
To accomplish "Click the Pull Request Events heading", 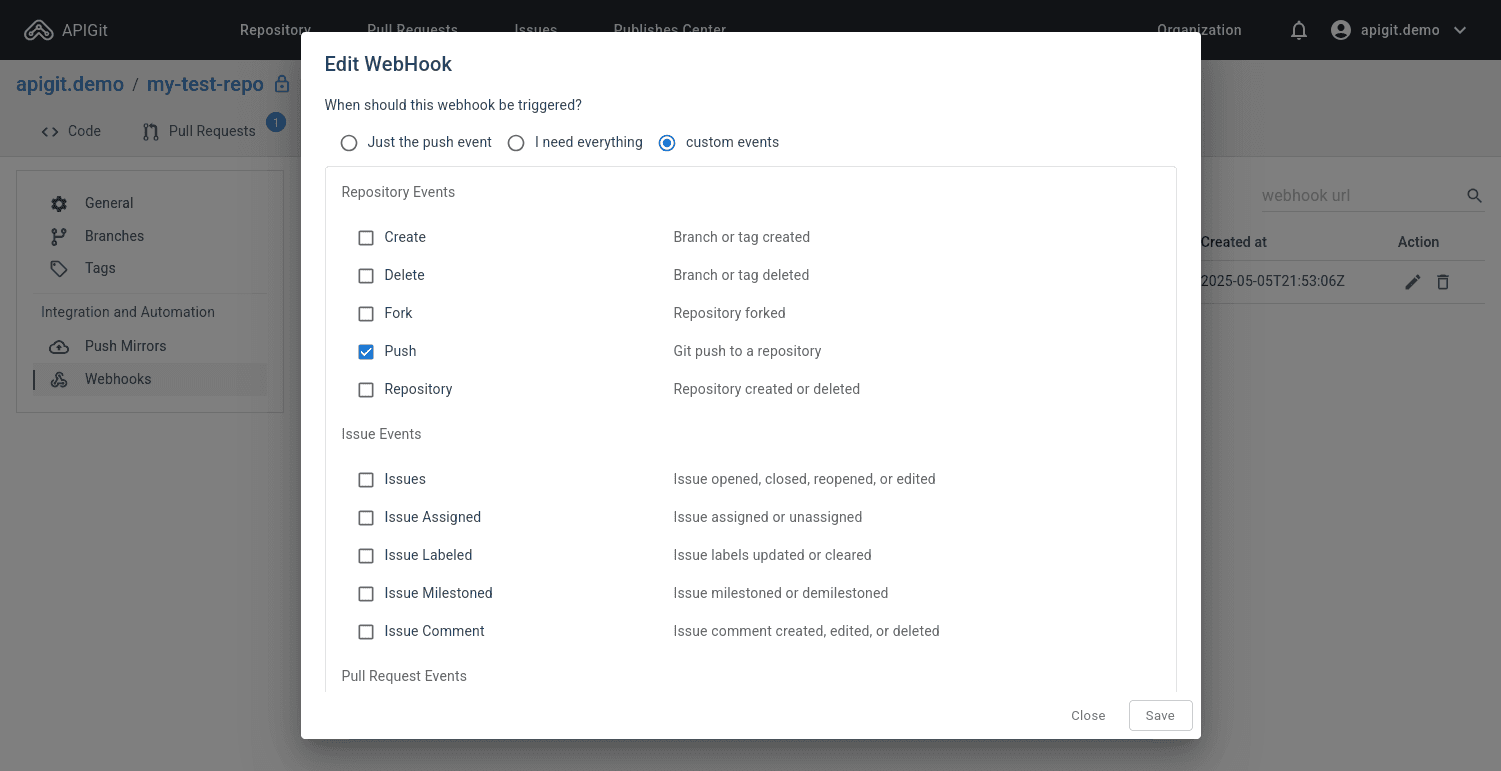I will click(x=404, y=676).
